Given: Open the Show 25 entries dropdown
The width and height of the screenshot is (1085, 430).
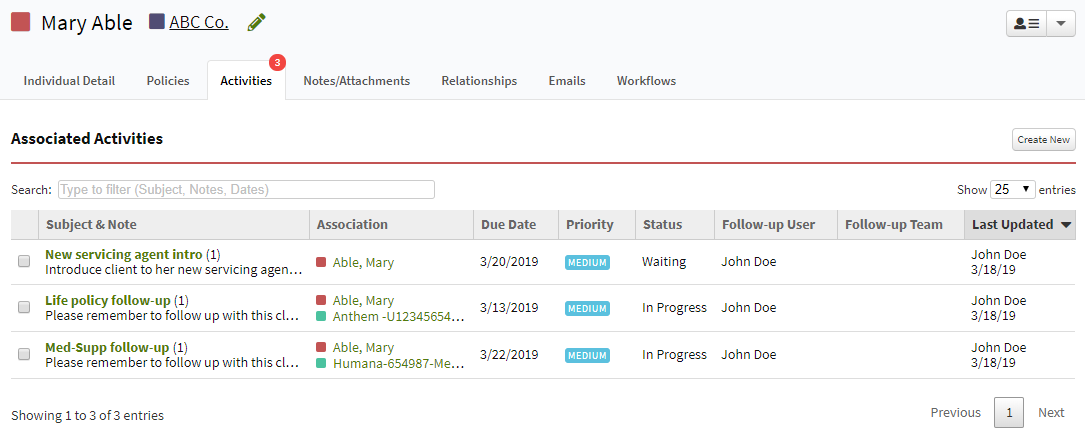Looking at the screenshot, I should click(1012, 190).
